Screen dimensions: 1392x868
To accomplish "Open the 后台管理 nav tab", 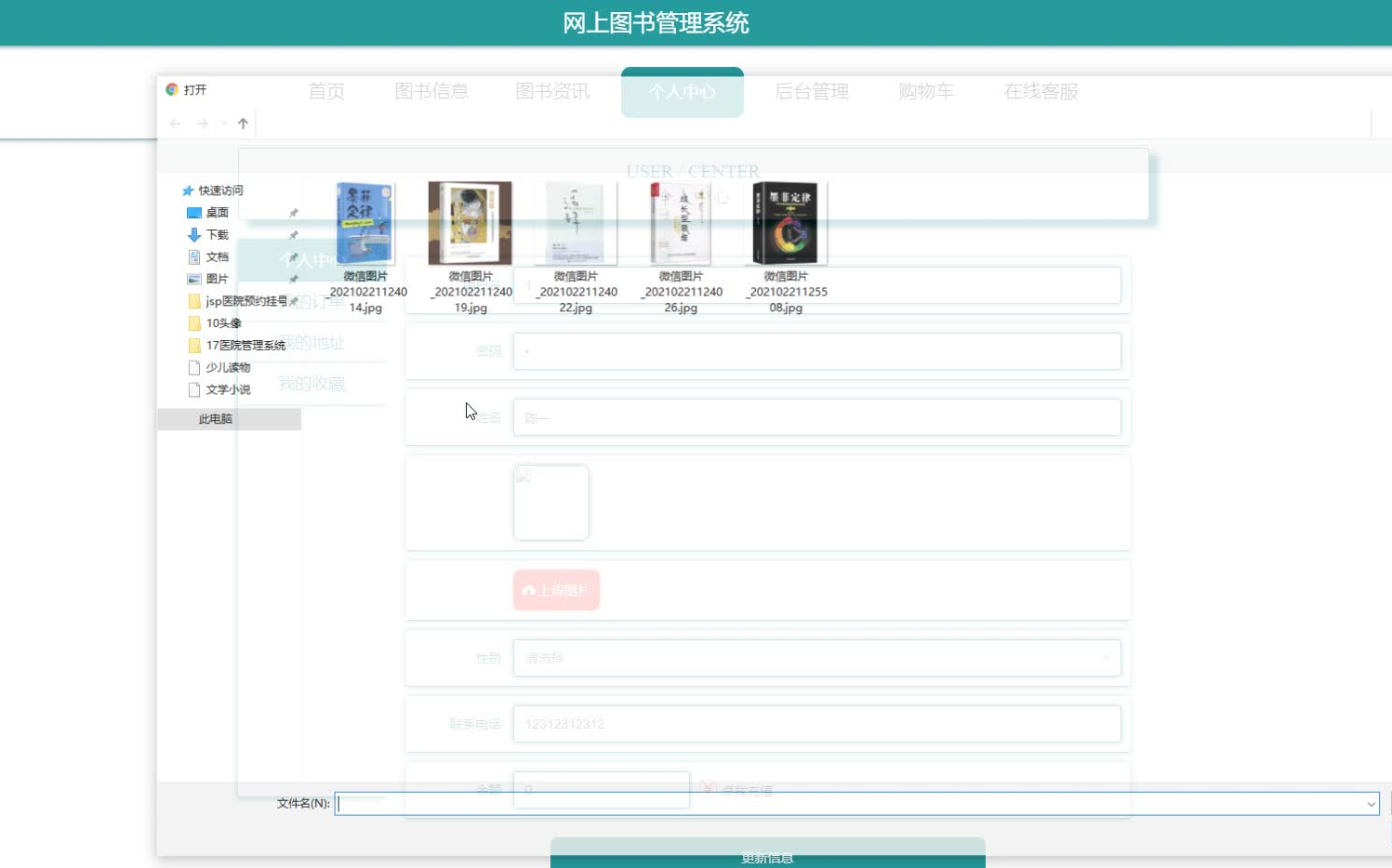I will [812, 91].
